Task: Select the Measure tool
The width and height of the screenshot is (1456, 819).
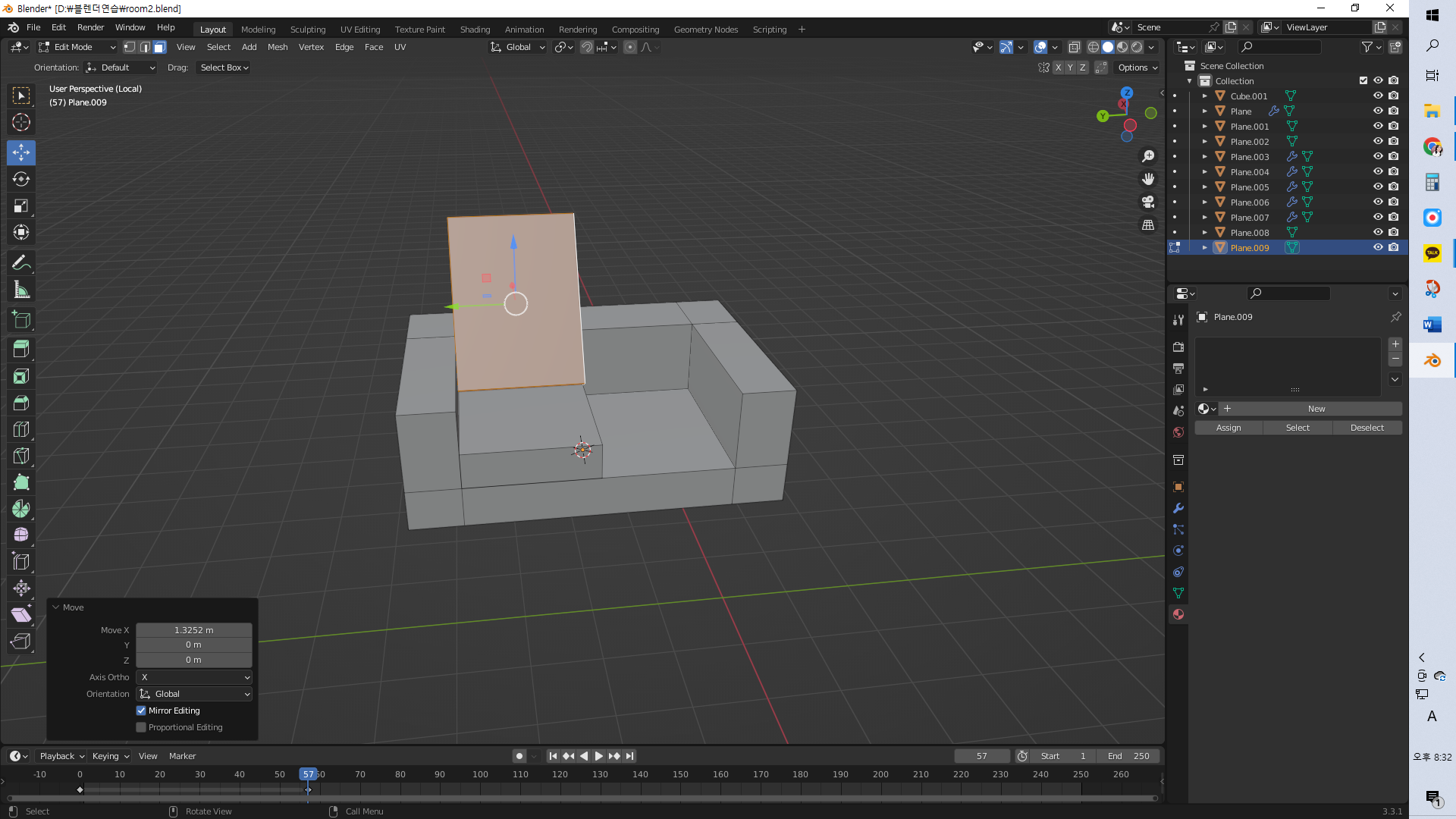Action: pos(21,290)
